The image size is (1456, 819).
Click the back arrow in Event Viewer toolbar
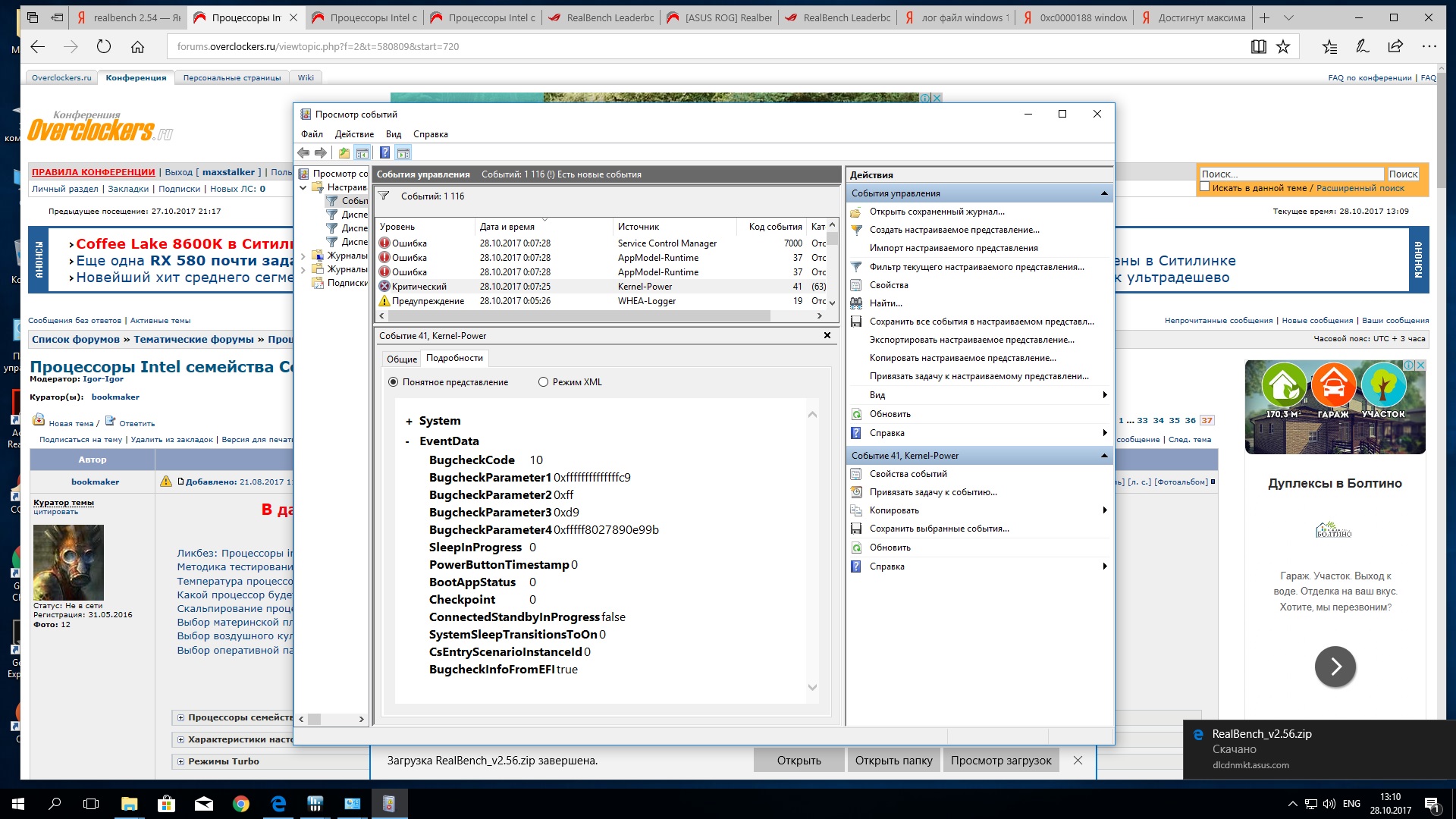click(x=303, y=153)
